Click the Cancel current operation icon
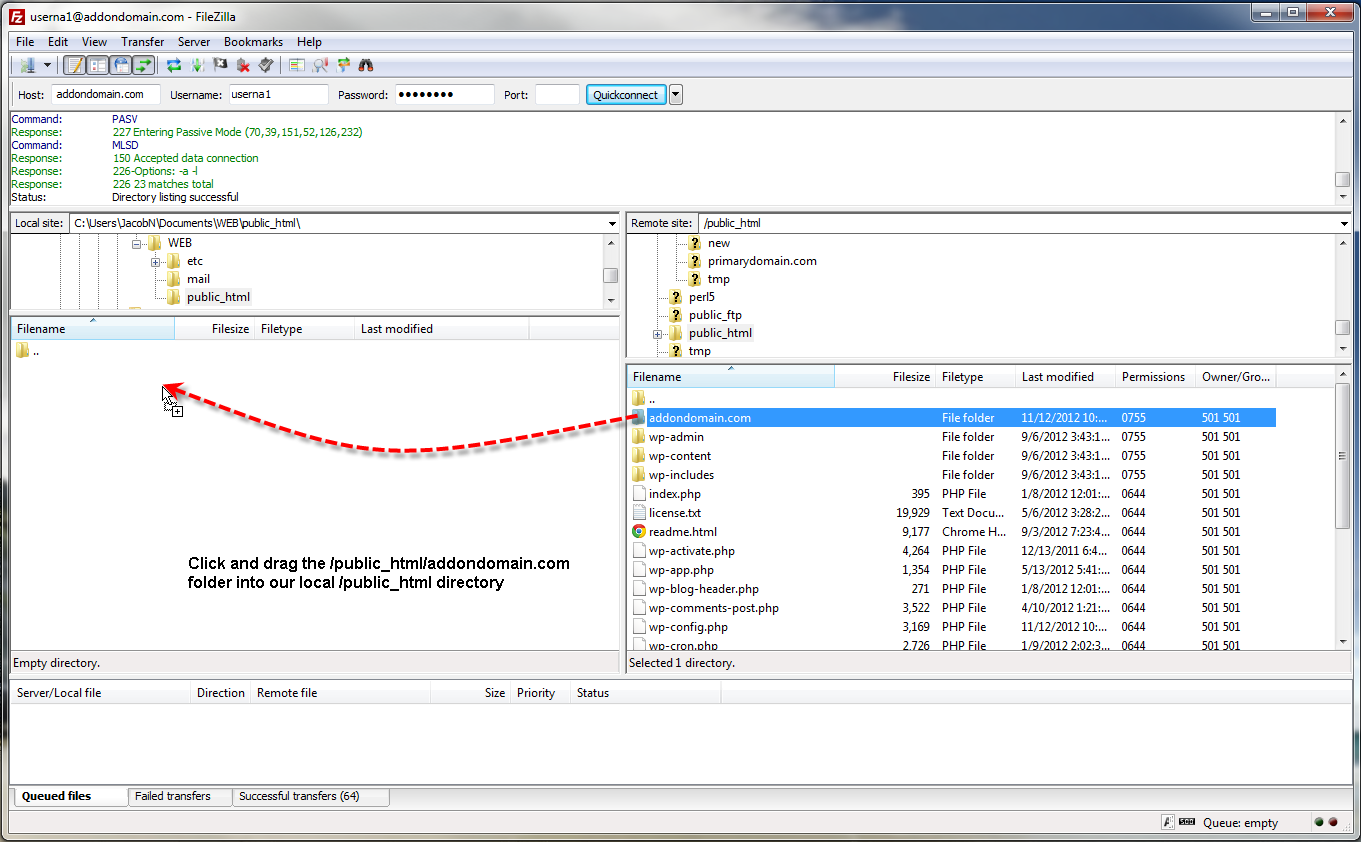Viewport: 1361px width, 842px height. tap(220, 66)
